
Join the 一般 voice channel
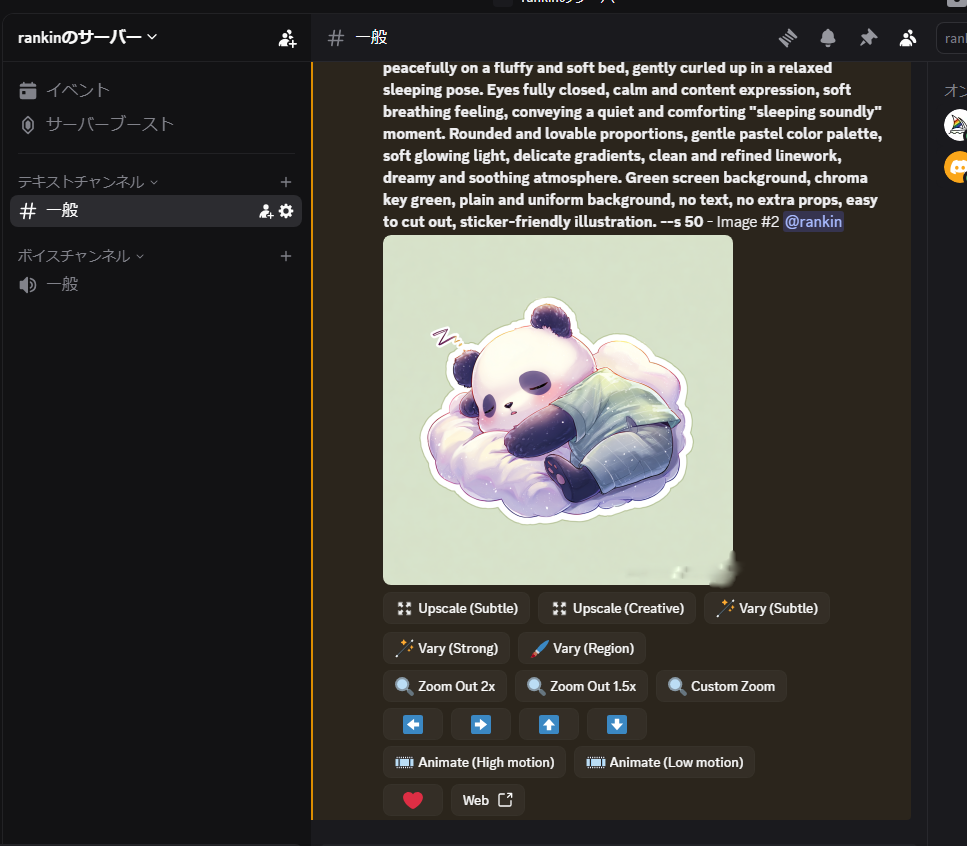click(x=62, y=285)
